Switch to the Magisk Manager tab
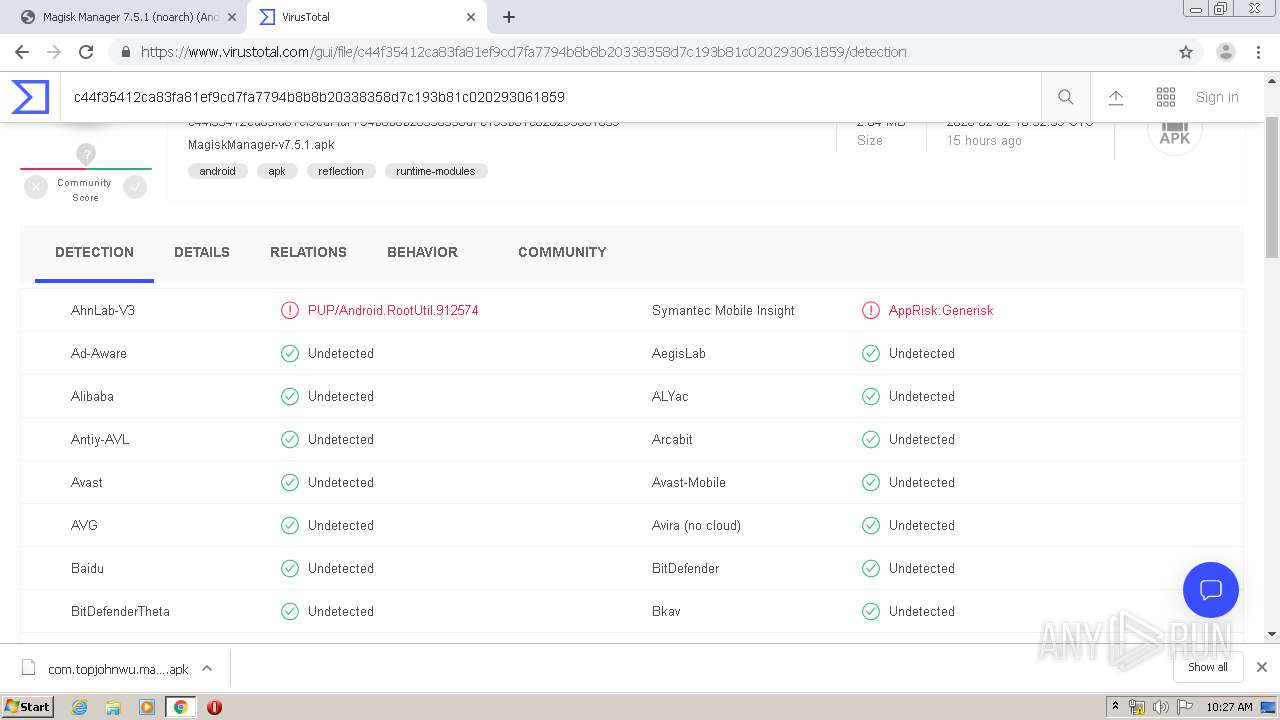Viewport: 1280px width, 720px height. [x=131, y=17]
